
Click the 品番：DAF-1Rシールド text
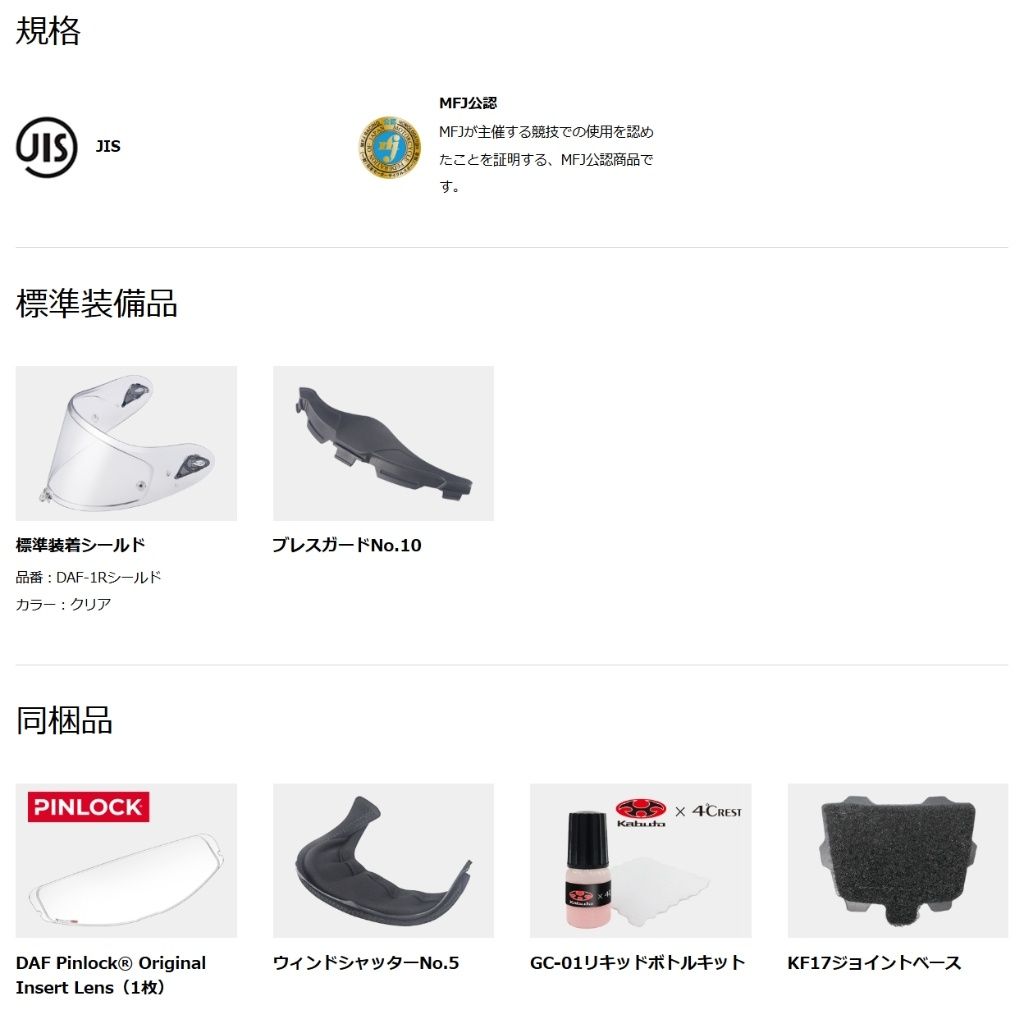tap(88, 577)
